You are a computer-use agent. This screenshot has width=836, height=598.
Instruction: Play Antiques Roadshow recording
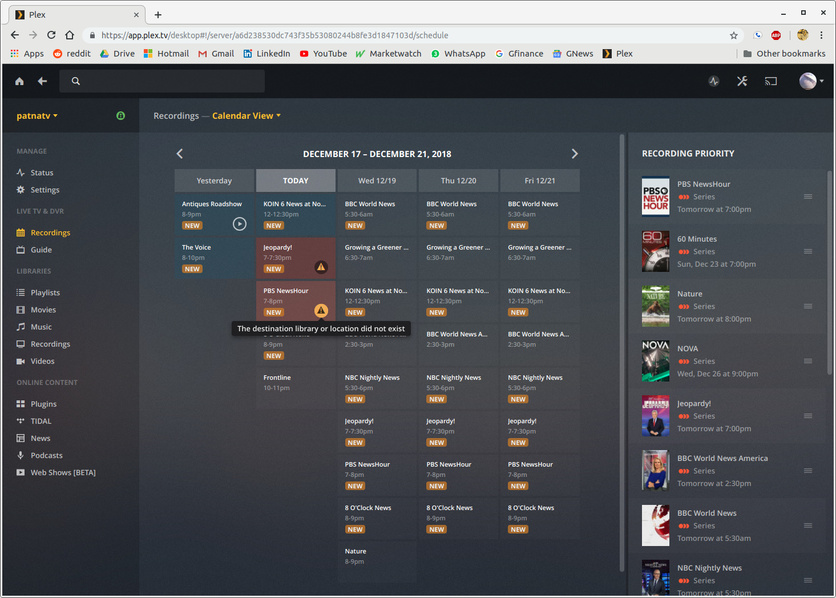pos(239,224)
